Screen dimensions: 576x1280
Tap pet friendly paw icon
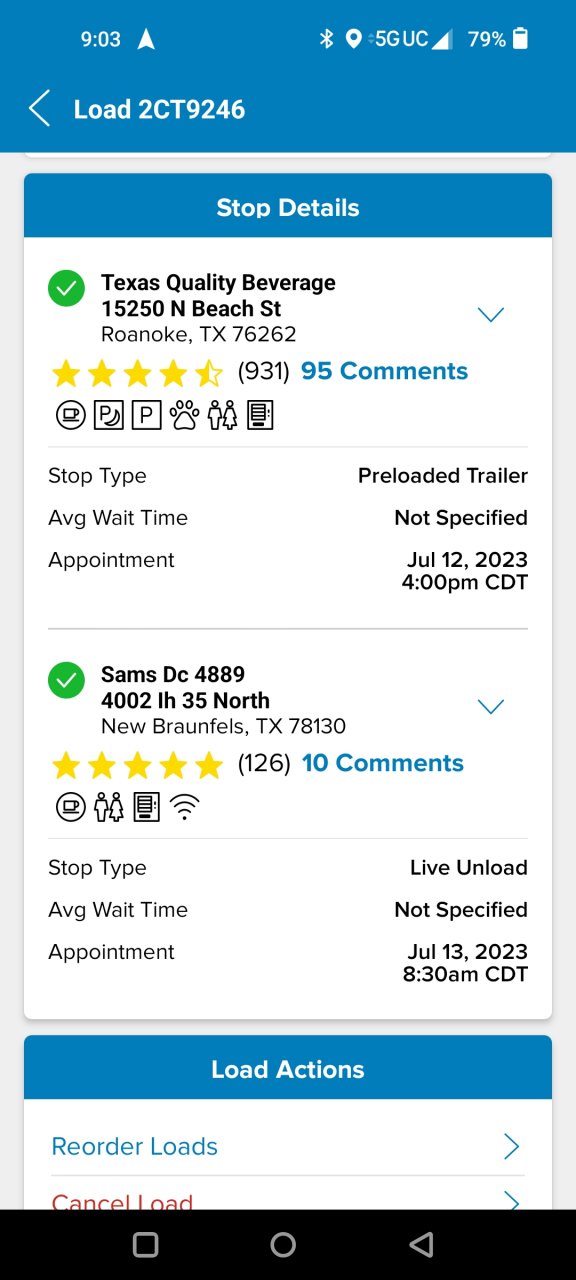[184, 414]
